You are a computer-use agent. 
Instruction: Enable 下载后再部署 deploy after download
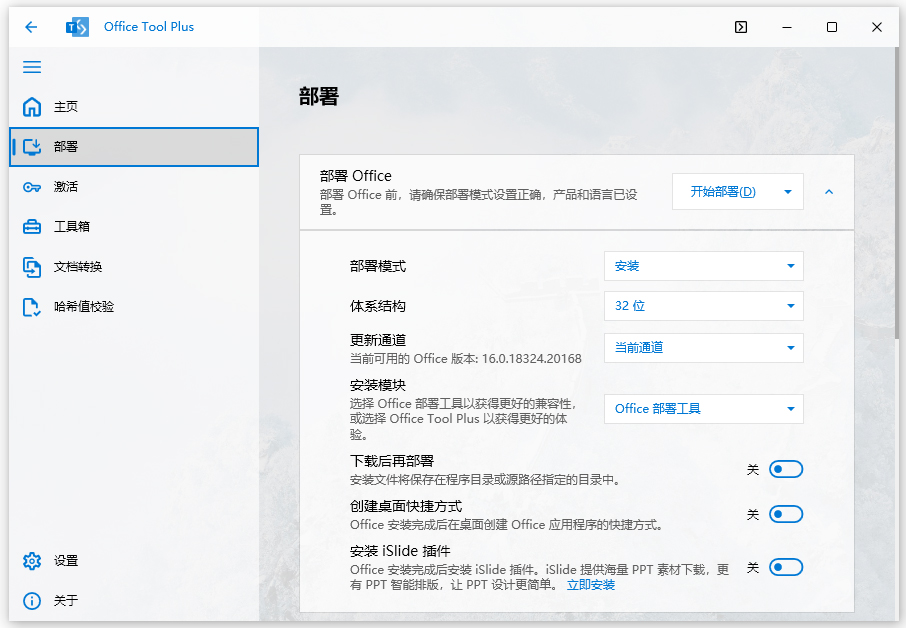tap(786, 468)
